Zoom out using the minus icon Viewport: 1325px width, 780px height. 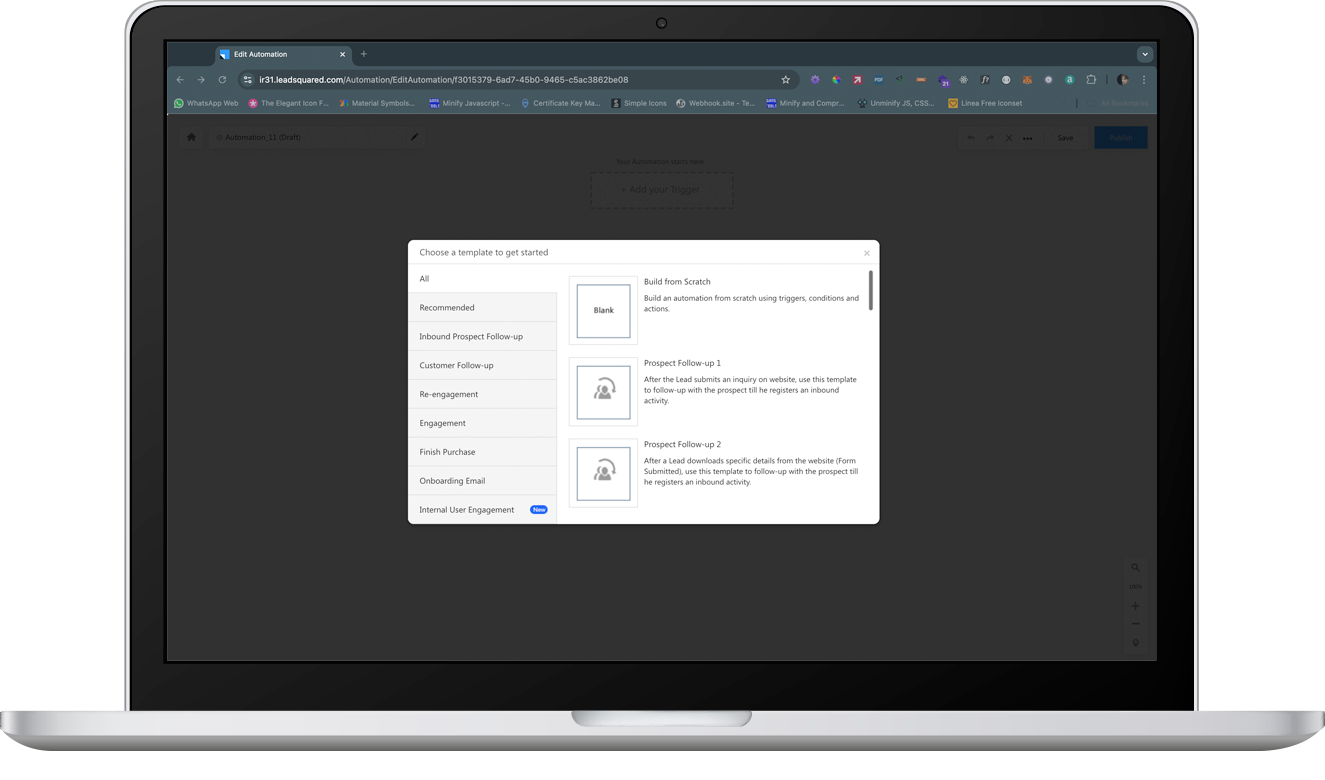[x=1135, y=623]
